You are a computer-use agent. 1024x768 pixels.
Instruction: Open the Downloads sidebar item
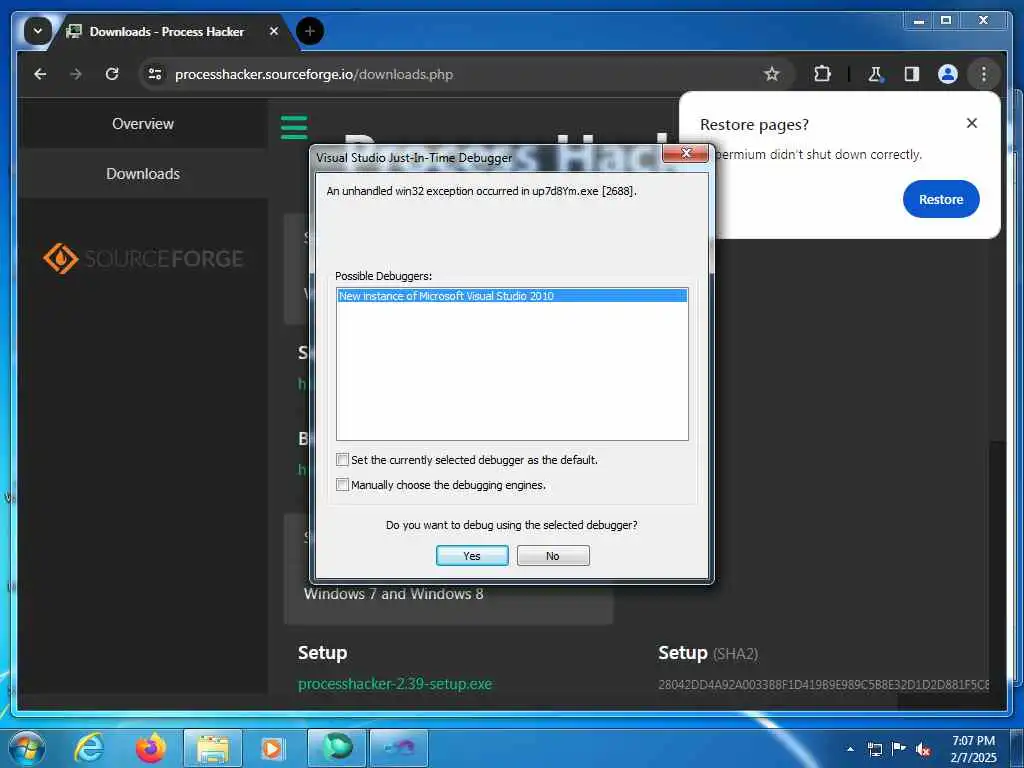pos(143,174)
